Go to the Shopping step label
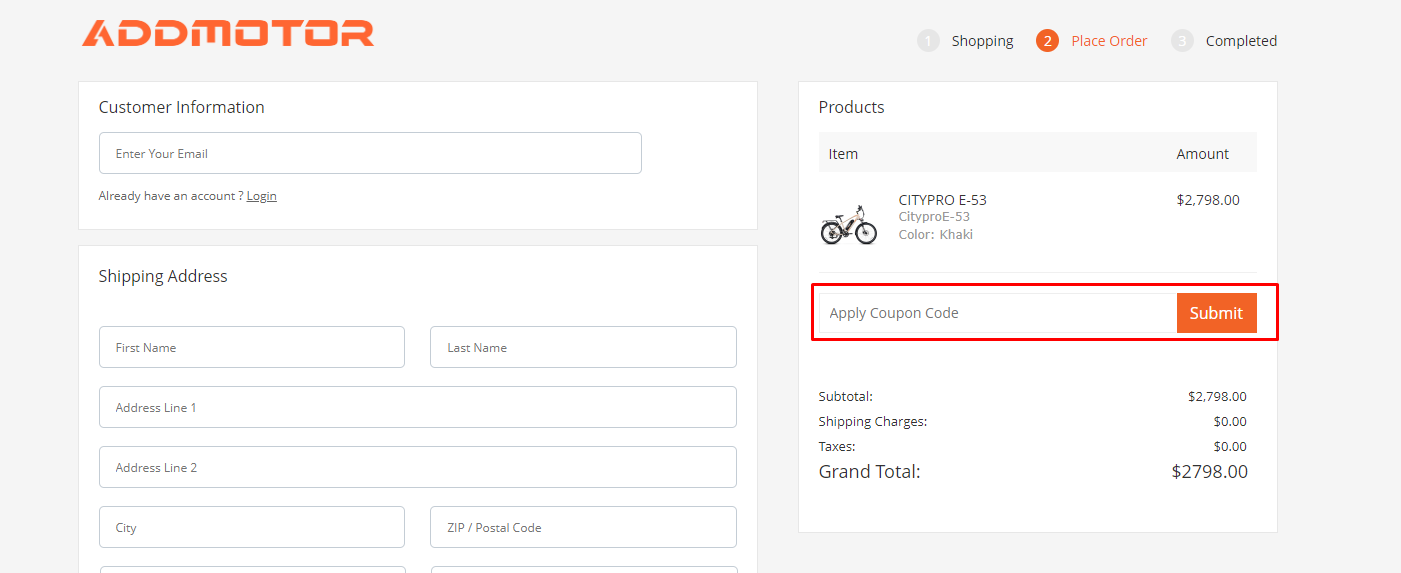This screenshot has width=1401, height=573. coord(982,41)
